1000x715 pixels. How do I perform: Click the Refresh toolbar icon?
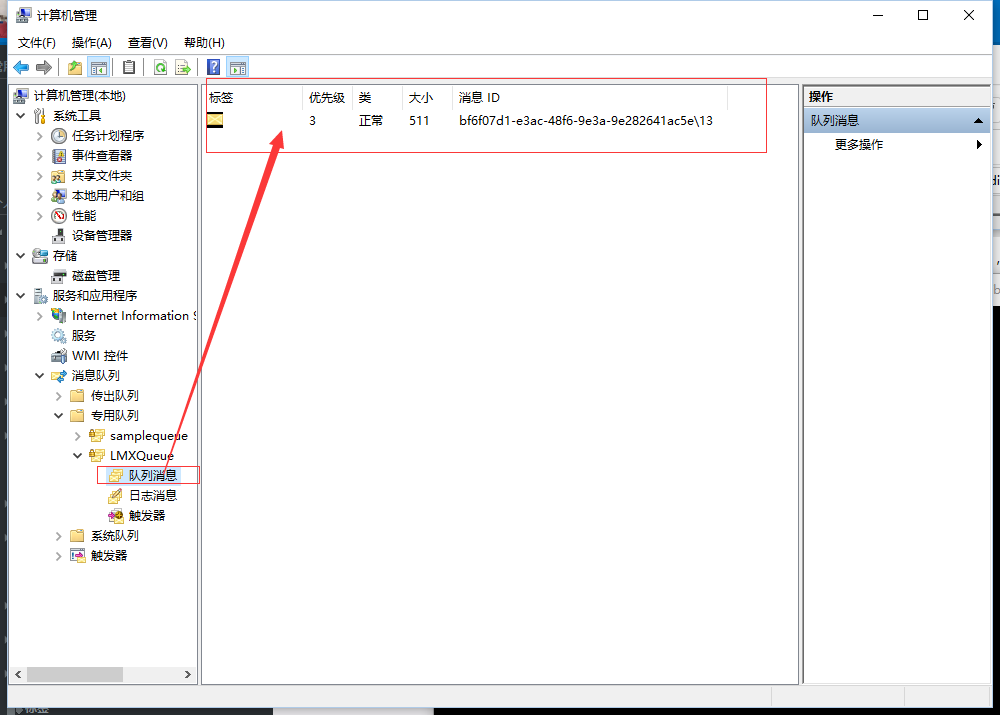point(161,67)
